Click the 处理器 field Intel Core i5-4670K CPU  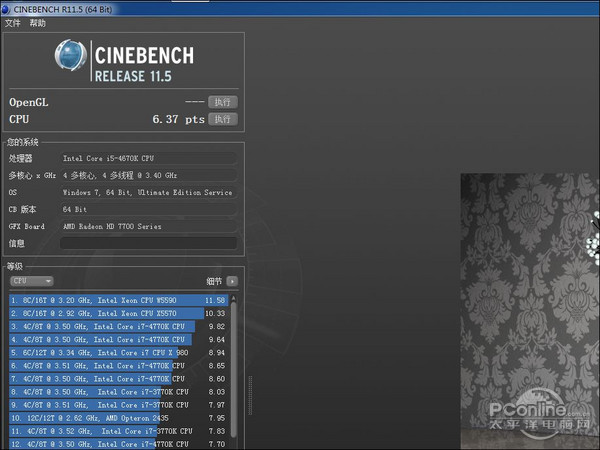(148, 158)
